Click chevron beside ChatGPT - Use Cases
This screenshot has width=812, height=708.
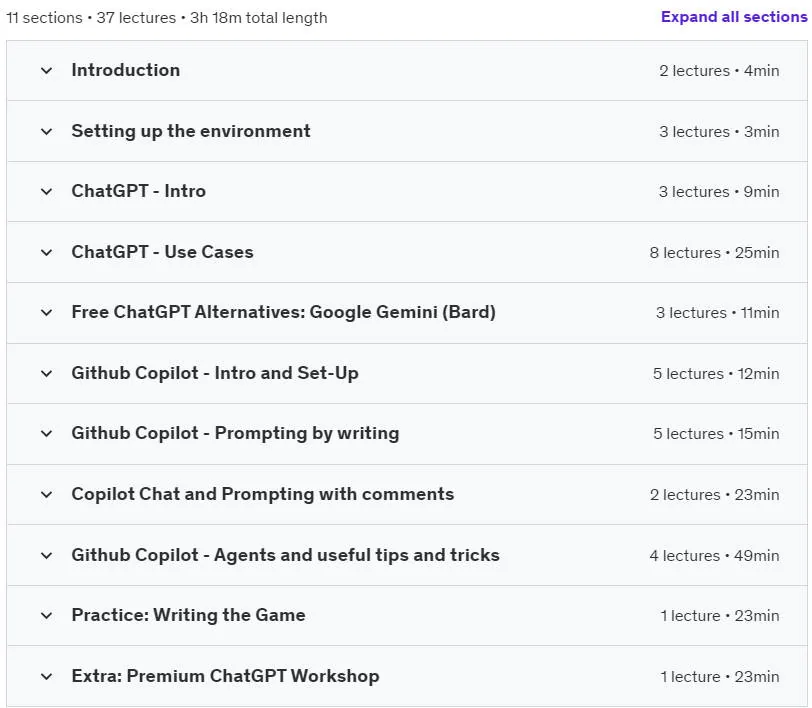coord(47,253)
